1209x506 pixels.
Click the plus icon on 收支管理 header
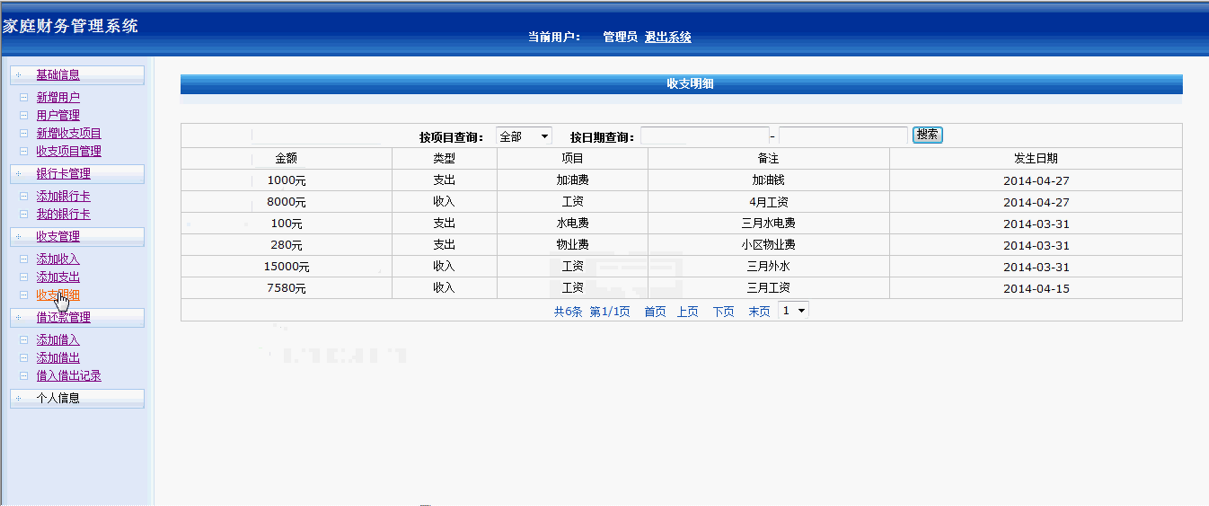(18, 237)
